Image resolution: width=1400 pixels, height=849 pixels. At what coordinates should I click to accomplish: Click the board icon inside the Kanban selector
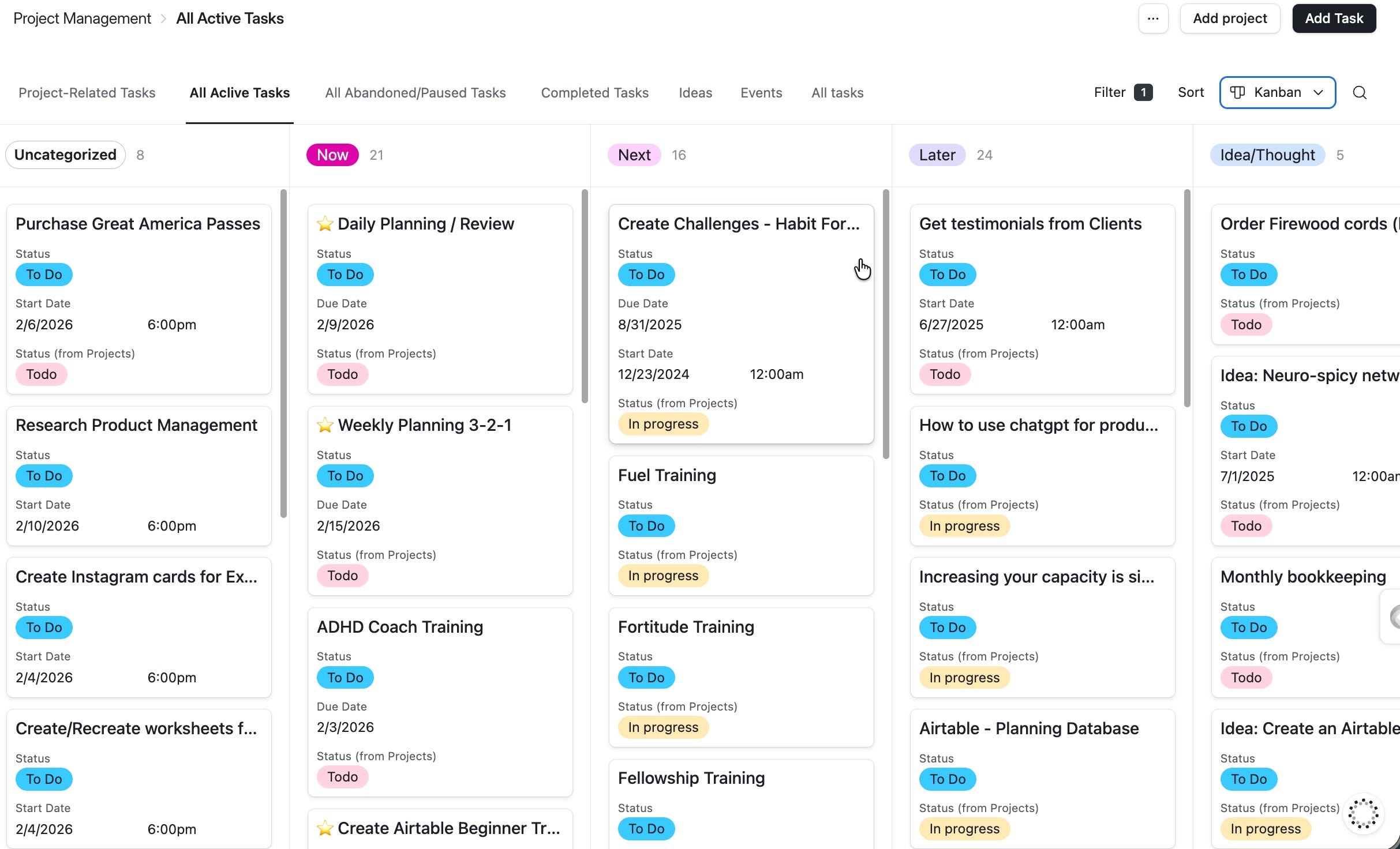tap(1237, 93)
